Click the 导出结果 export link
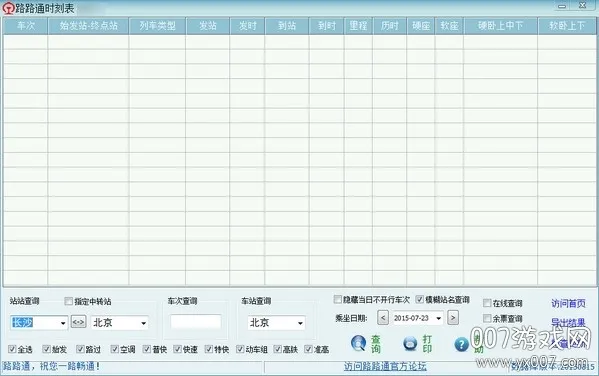 568,322
